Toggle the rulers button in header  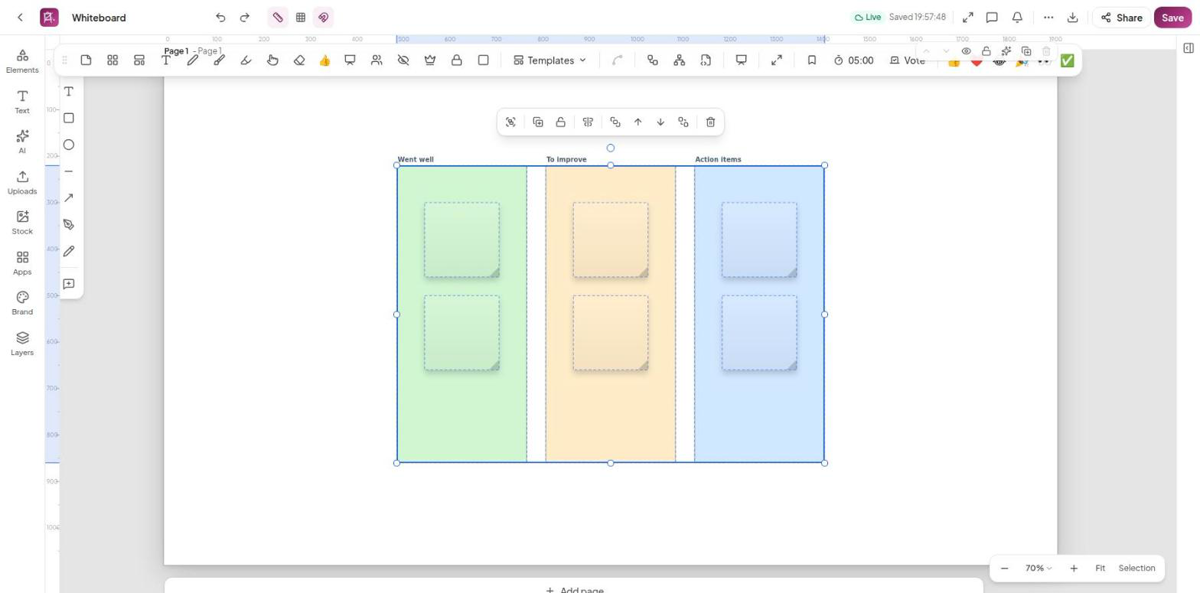click(278, 17)
